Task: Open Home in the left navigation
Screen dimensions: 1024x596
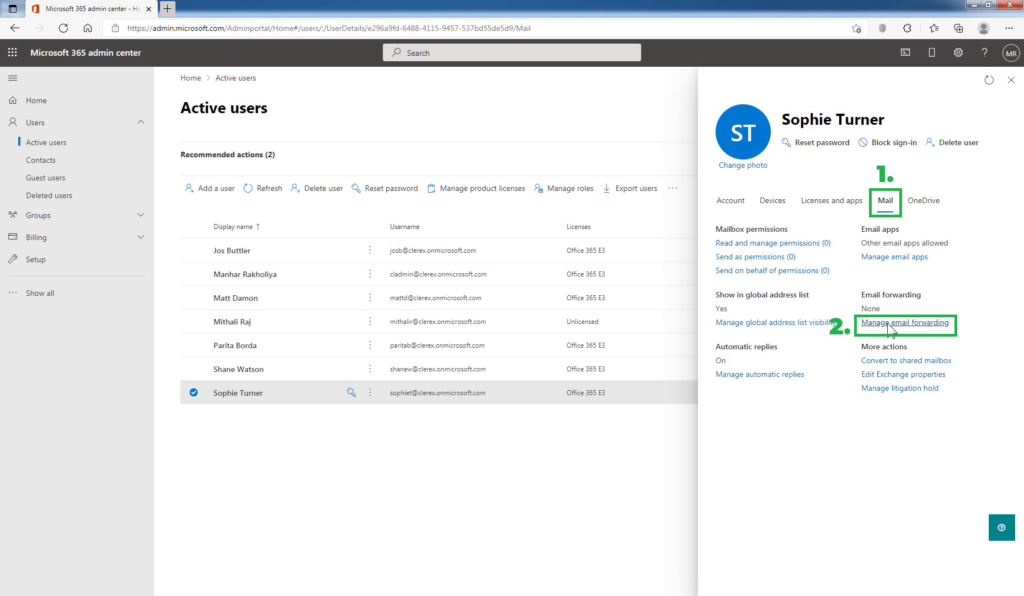Action: [x=36, y=101]
